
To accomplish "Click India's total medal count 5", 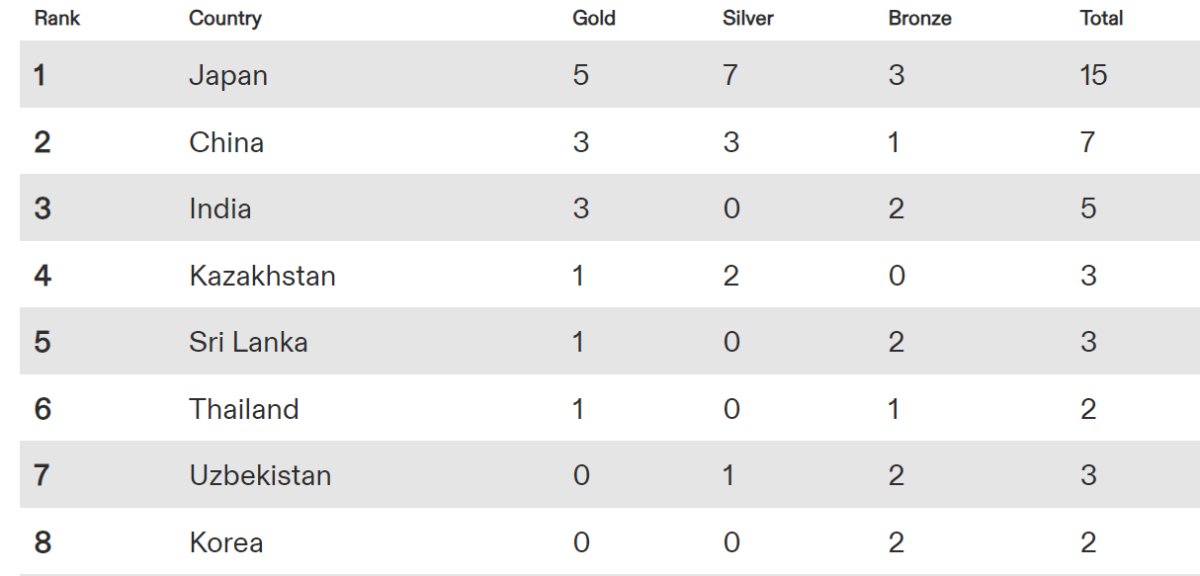I will tap(1088, 208).
